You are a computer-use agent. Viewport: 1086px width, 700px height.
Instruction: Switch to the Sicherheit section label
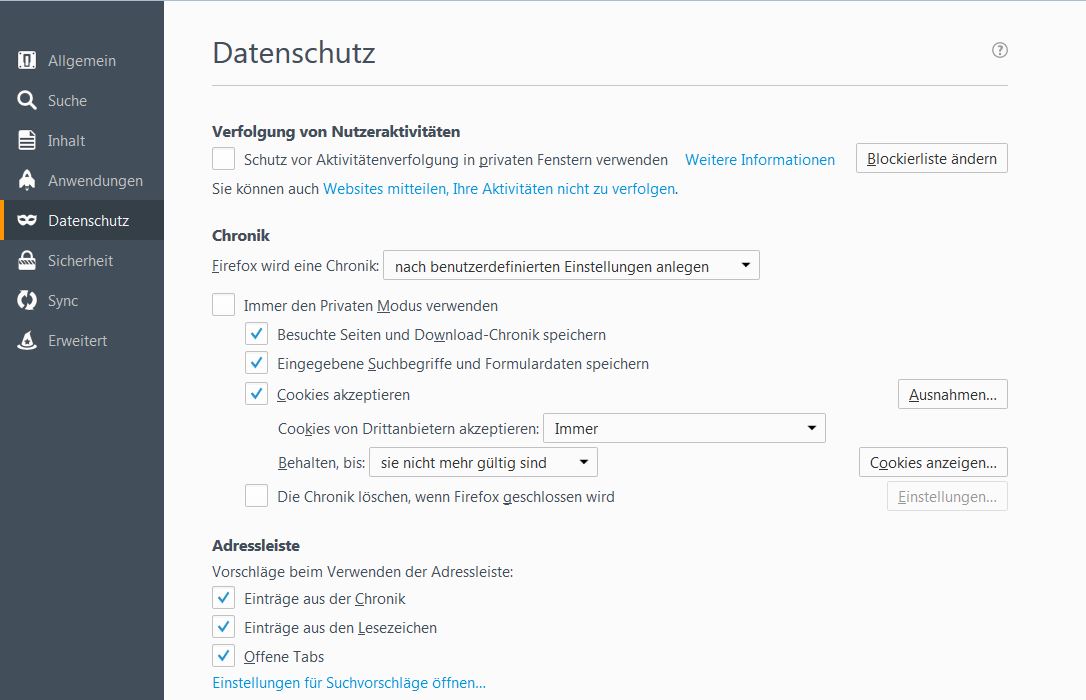(80, 260)
